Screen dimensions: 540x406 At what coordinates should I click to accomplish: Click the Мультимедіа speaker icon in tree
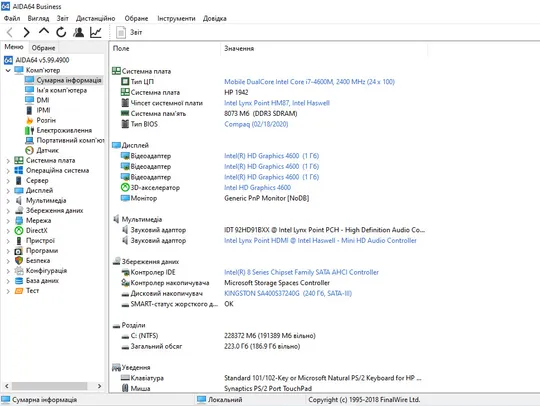click(19, 200)
